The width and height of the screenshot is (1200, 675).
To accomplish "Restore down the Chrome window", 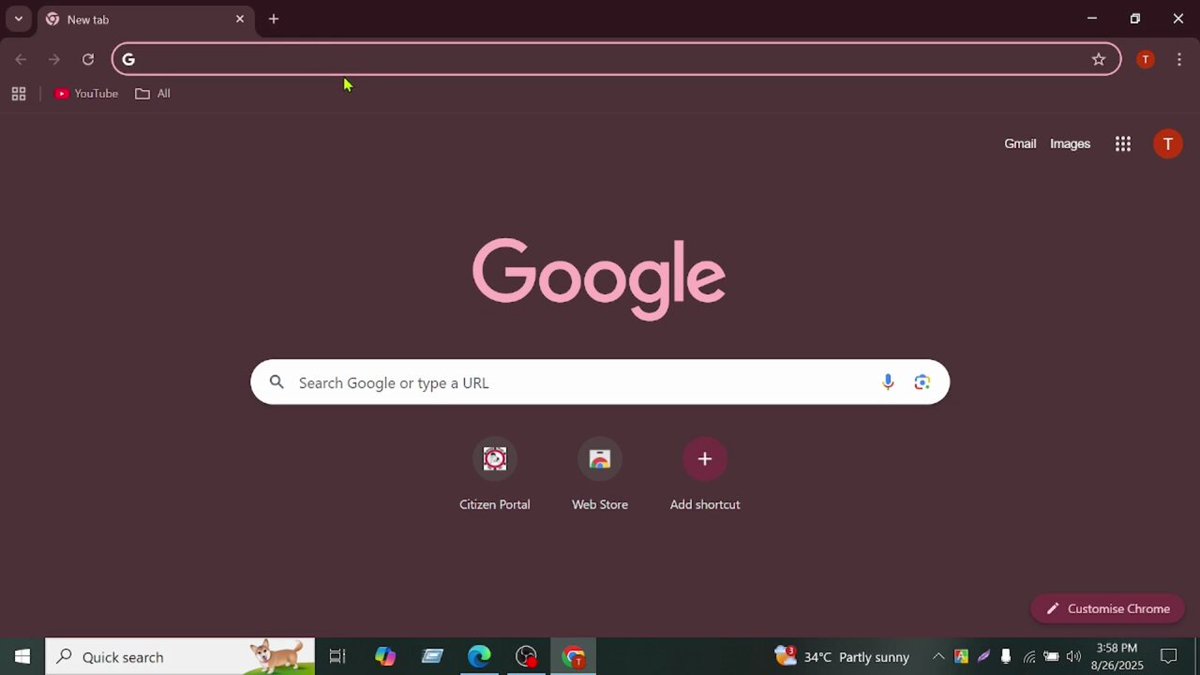I will point(1135,18).
